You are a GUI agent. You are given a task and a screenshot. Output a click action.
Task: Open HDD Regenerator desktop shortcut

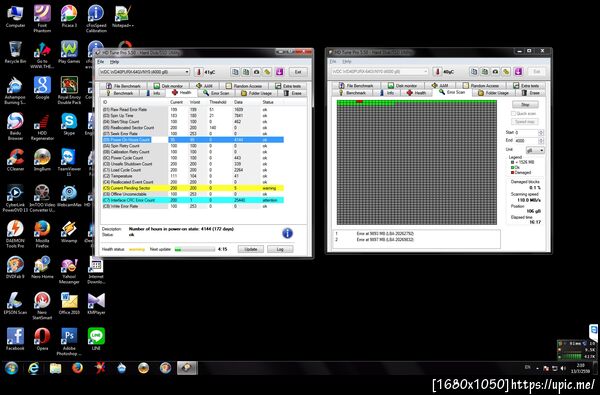[x=42, y=127]
